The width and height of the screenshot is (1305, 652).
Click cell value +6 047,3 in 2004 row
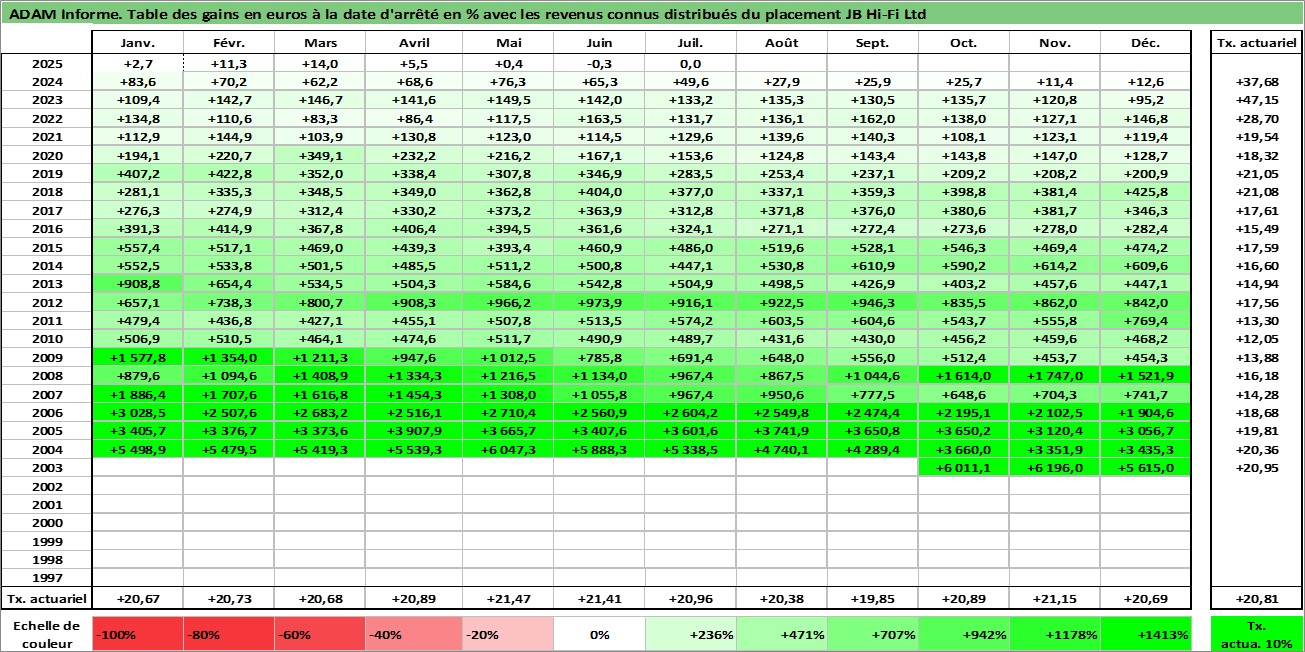click(x=508, y=450)
